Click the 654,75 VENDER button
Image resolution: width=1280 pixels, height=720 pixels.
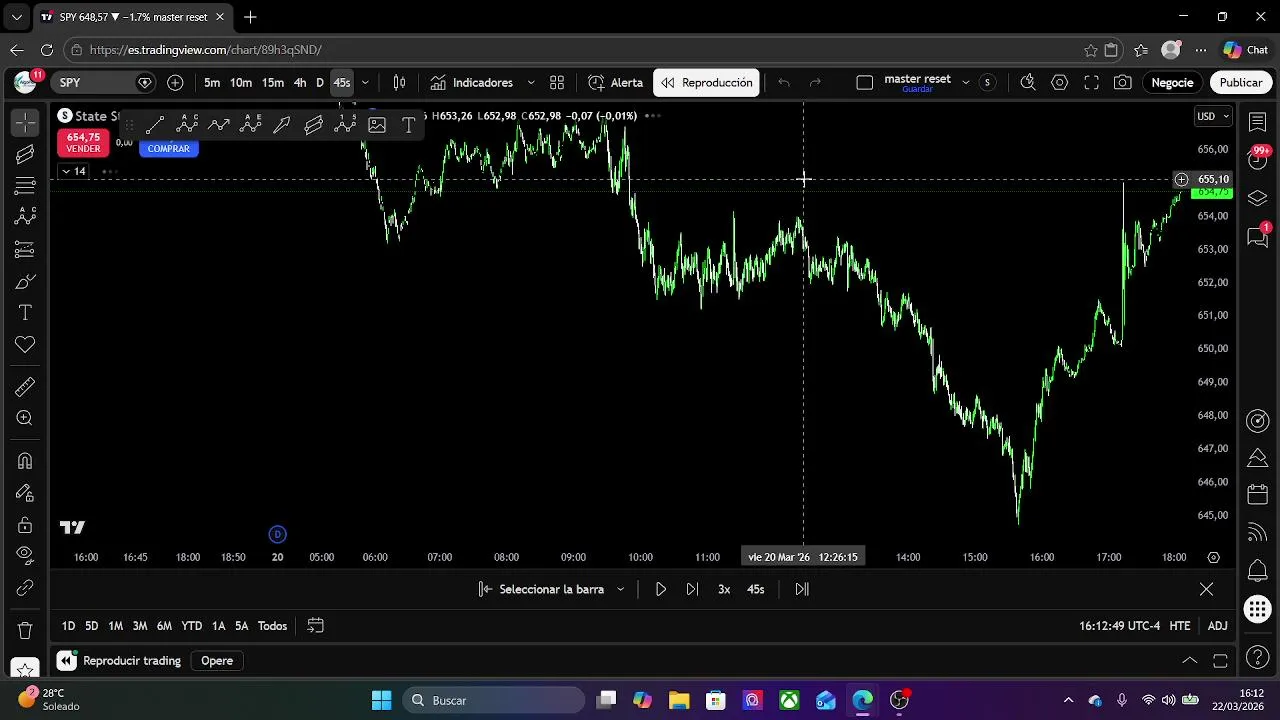tap(83, 143)
